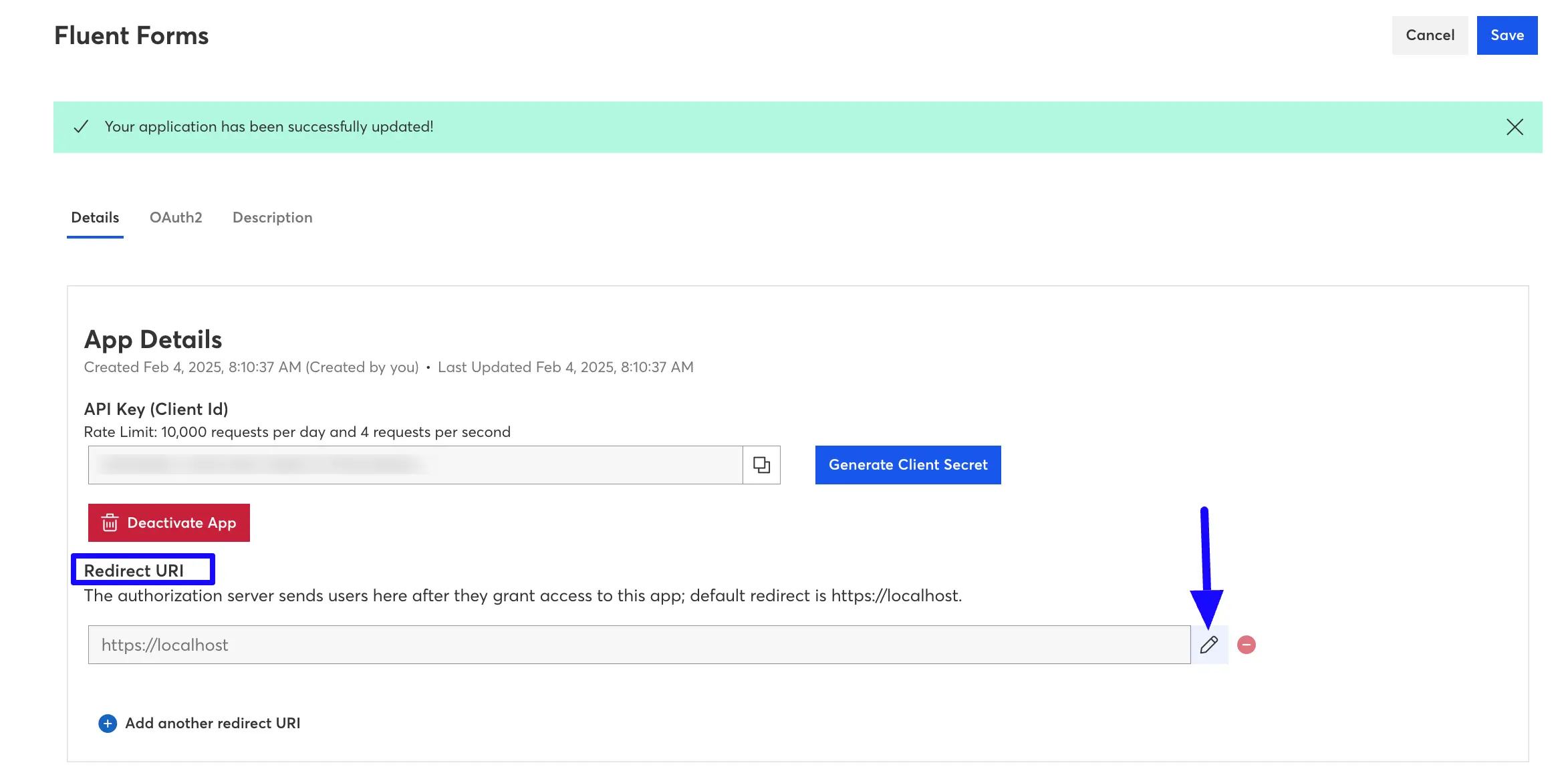
Task: Cancel editing the application
Action: tap(1430, 35)
